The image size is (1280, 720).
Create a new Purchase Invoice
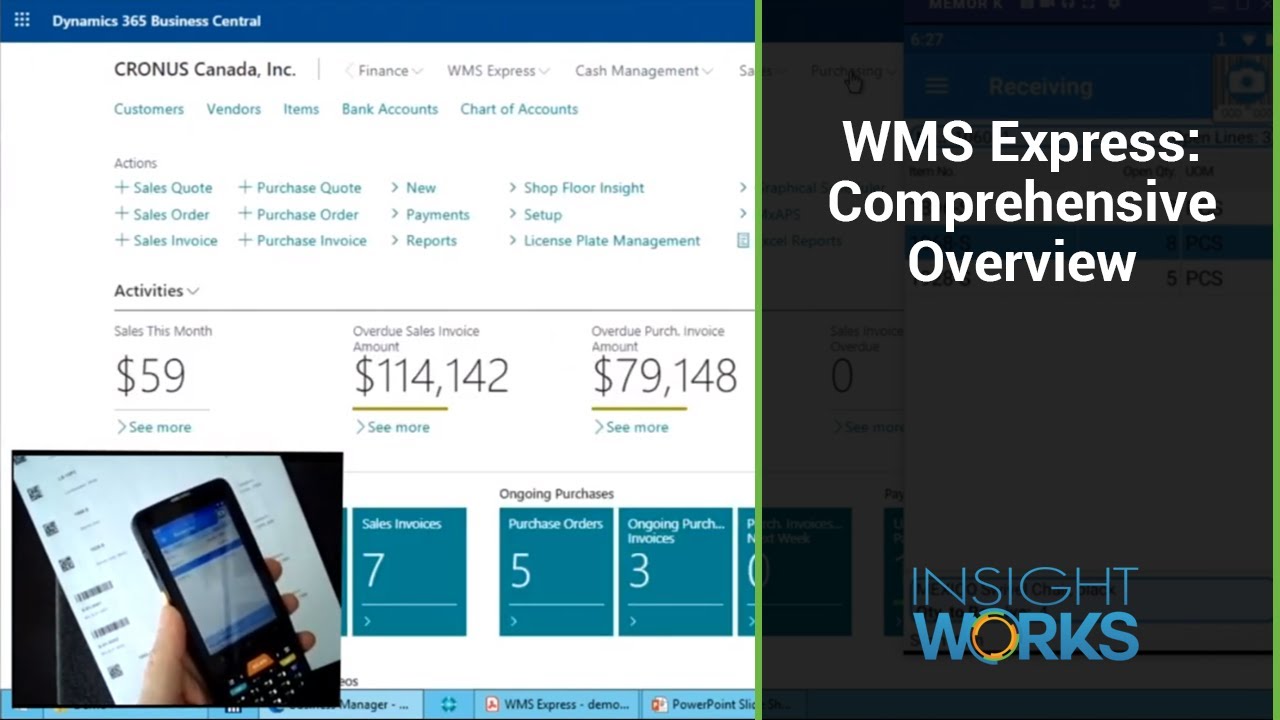coord(302,241)
